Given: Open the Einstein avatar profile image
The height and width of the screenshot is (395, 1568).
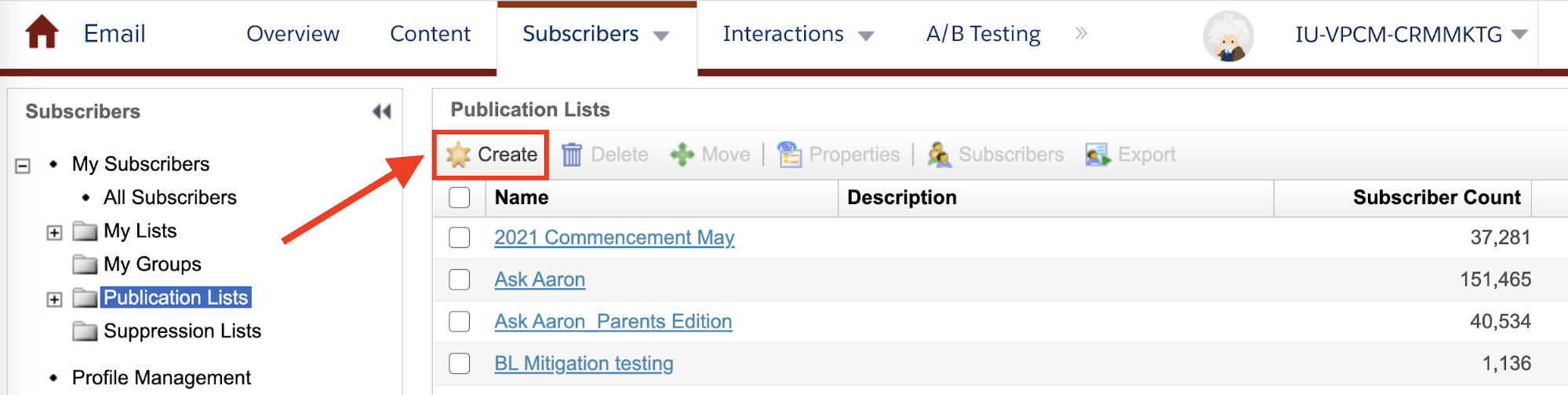Looking at the screenshot, I should point(1228,36).
